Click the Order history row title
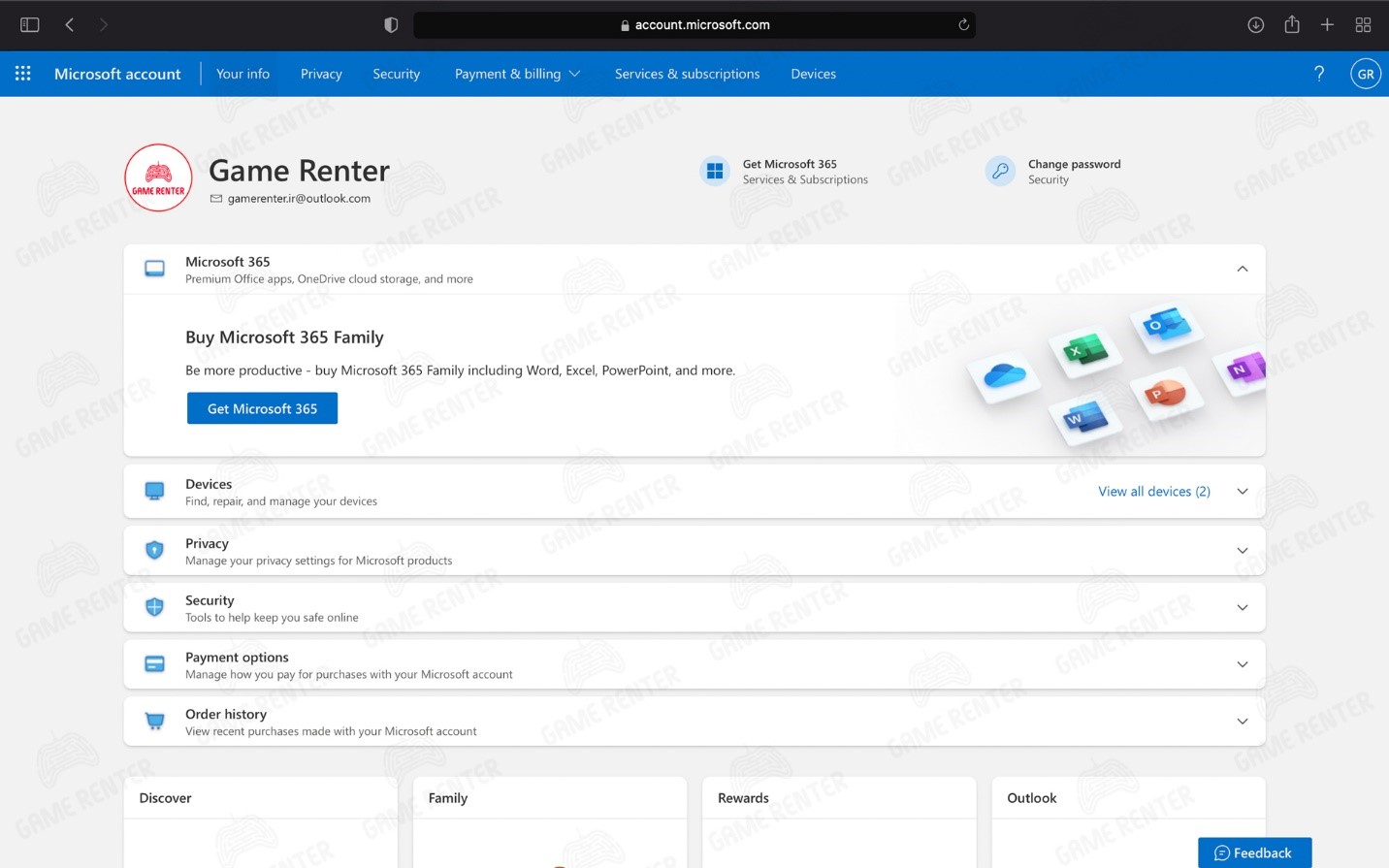The image size is (1389, 868). (226, 715)
